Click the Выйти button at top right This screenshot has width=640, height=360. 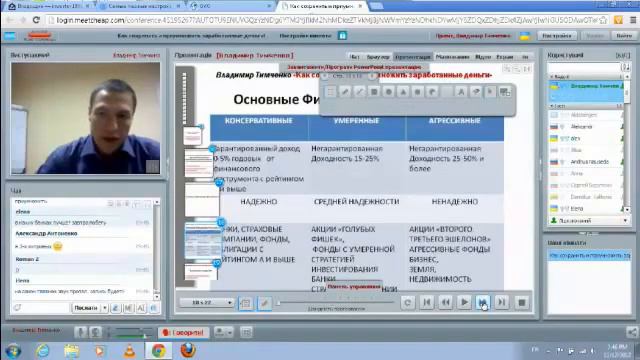tap(624, 36)
